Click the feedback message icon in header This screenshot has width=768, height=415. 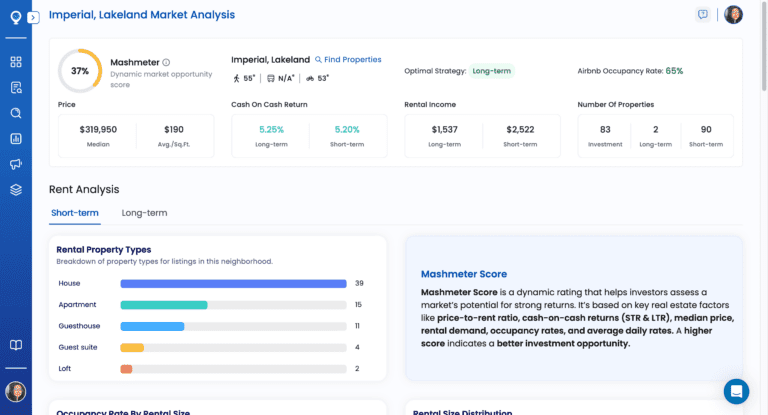click(x=703, y=15)
